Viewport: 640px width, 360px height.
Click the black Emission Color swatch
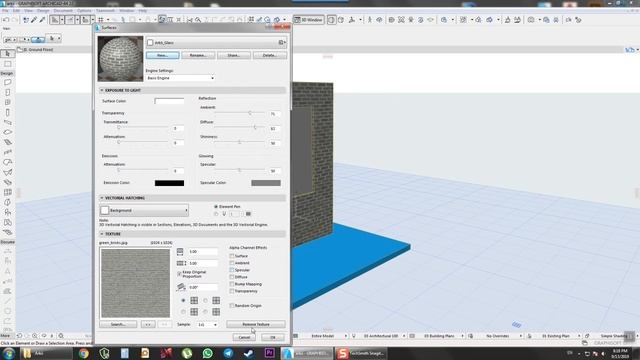point(169,183)
